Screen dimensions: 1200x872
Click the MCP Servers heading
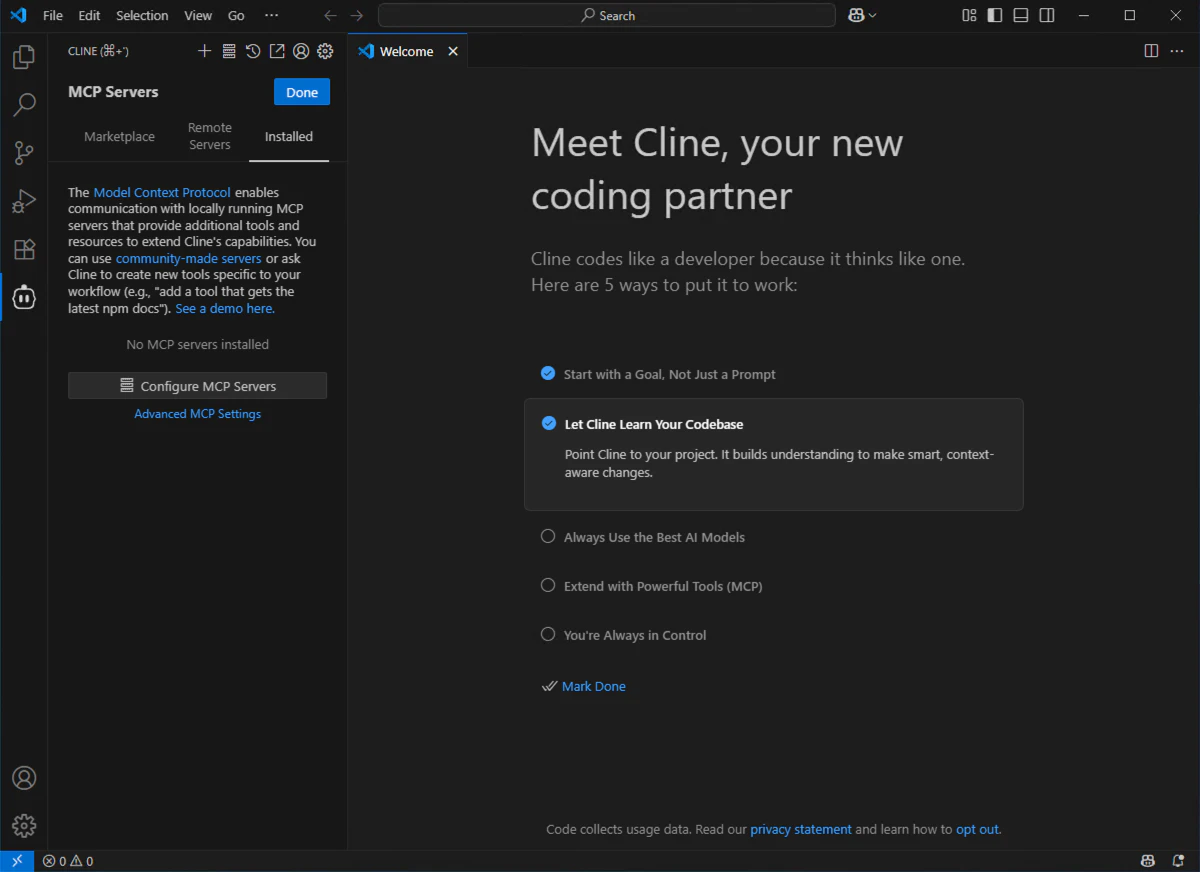[x=113, y=92]
